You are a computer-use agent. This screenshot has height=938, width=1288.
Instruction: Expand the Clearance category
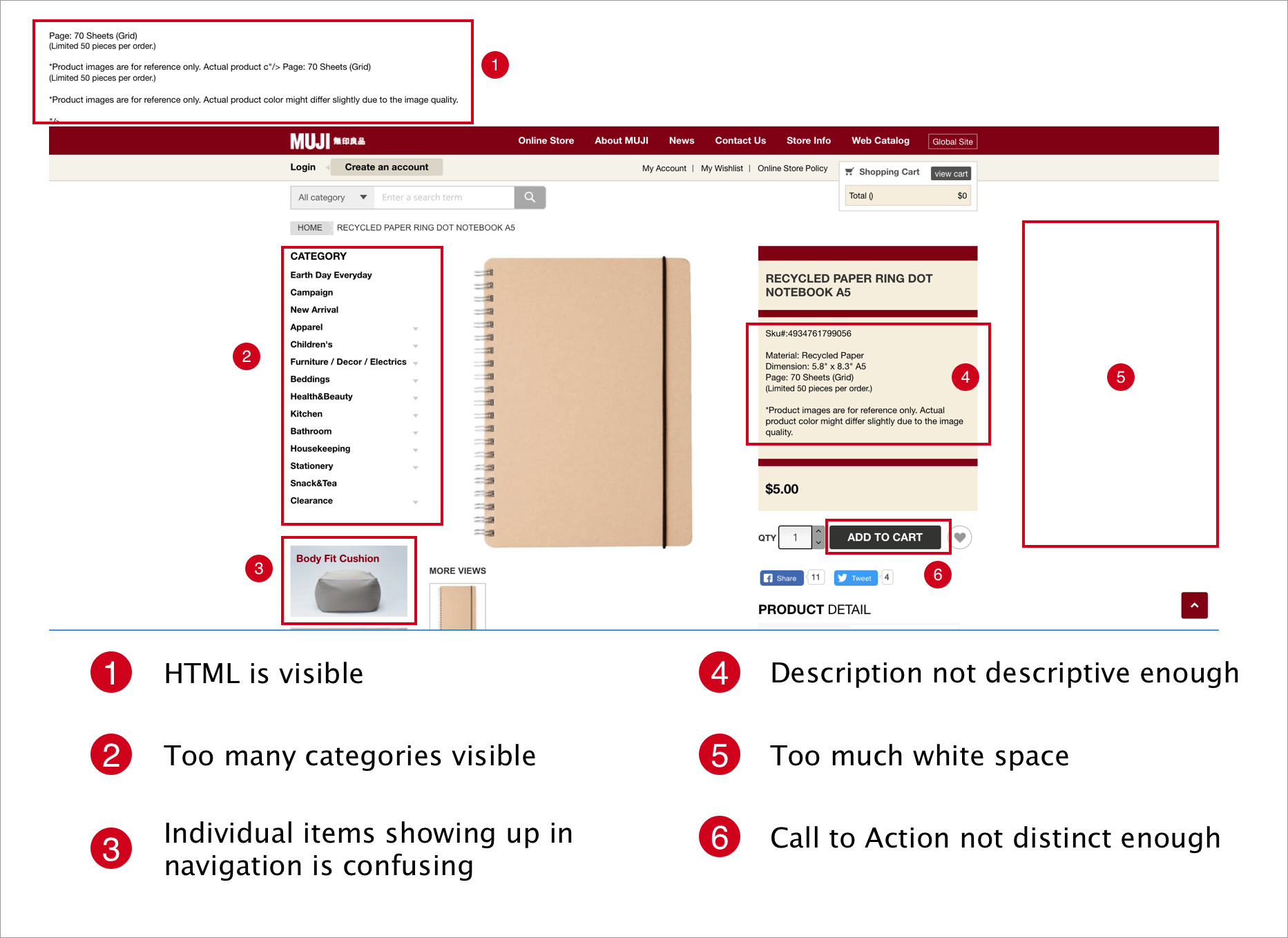click(416, 502)
